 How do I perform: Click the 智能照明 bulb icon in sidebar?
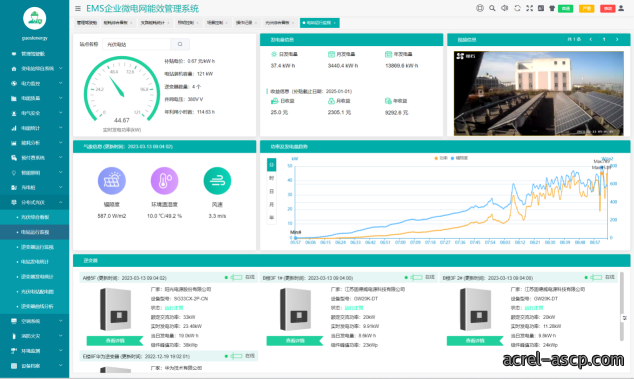click(14, 173)
